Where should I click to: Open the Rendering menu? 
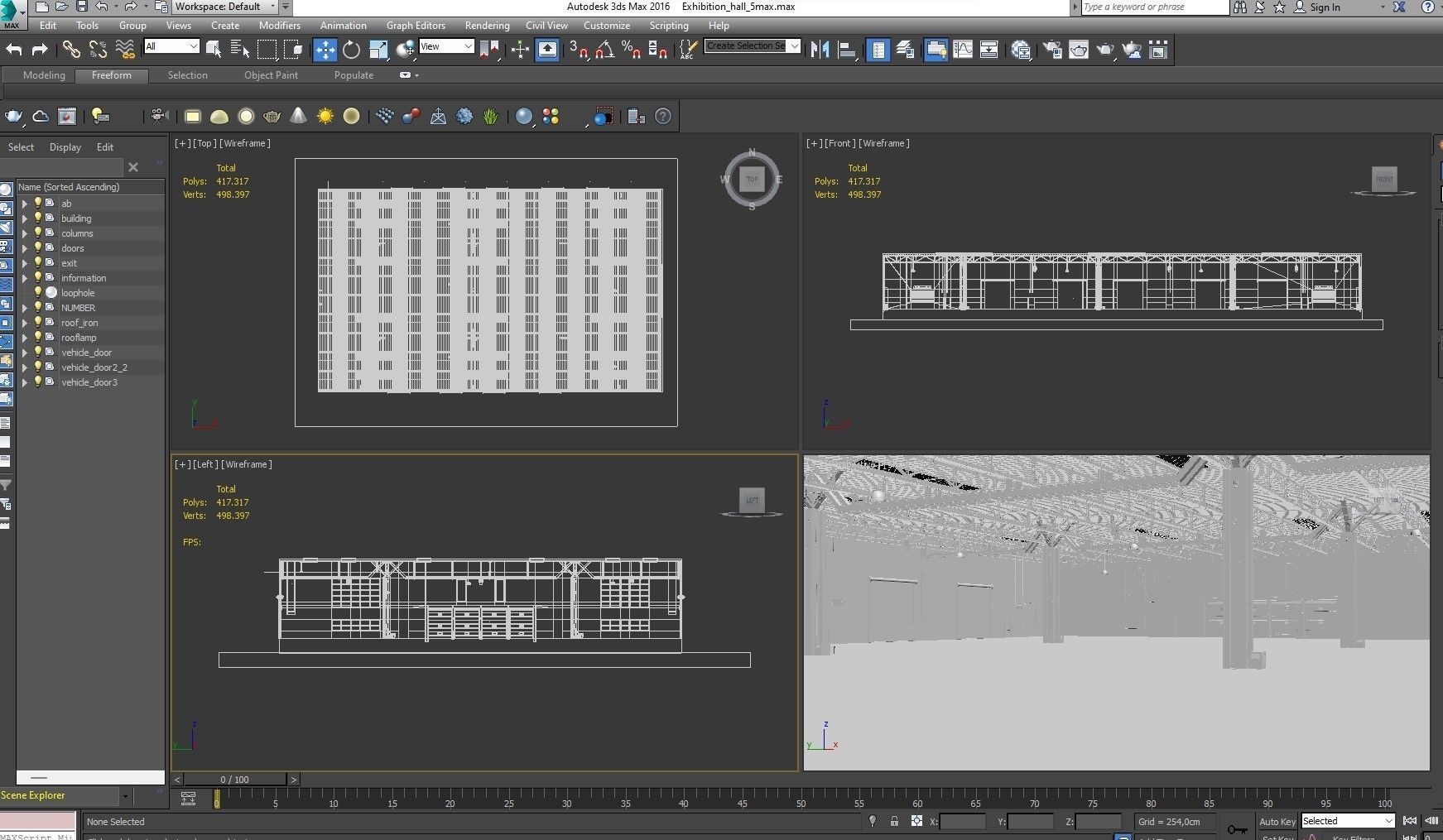click(x=487, y=26)
